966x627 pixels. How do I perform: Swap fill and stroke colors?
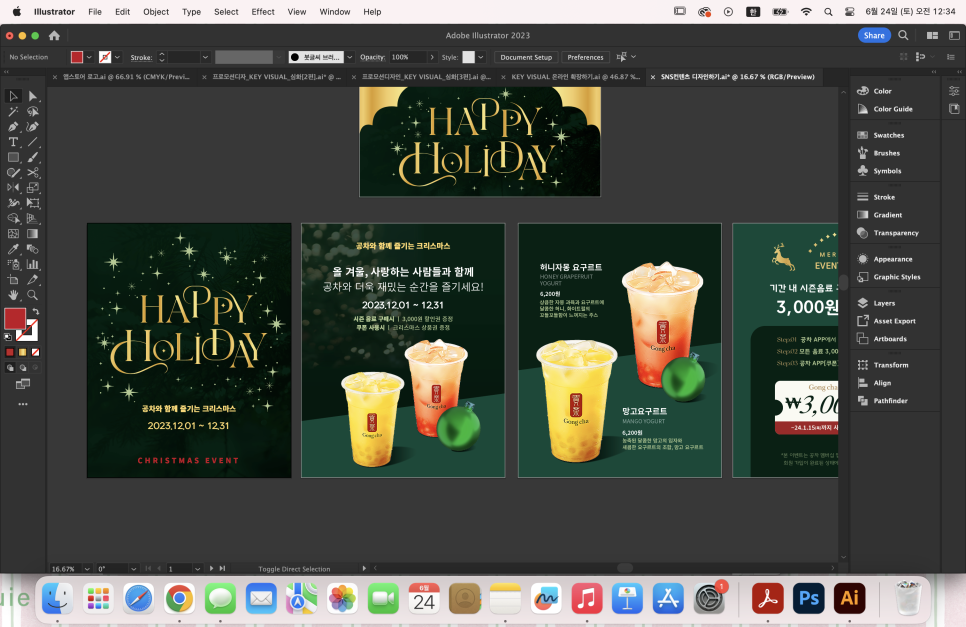pyautogui.click(x=36, y=312)
